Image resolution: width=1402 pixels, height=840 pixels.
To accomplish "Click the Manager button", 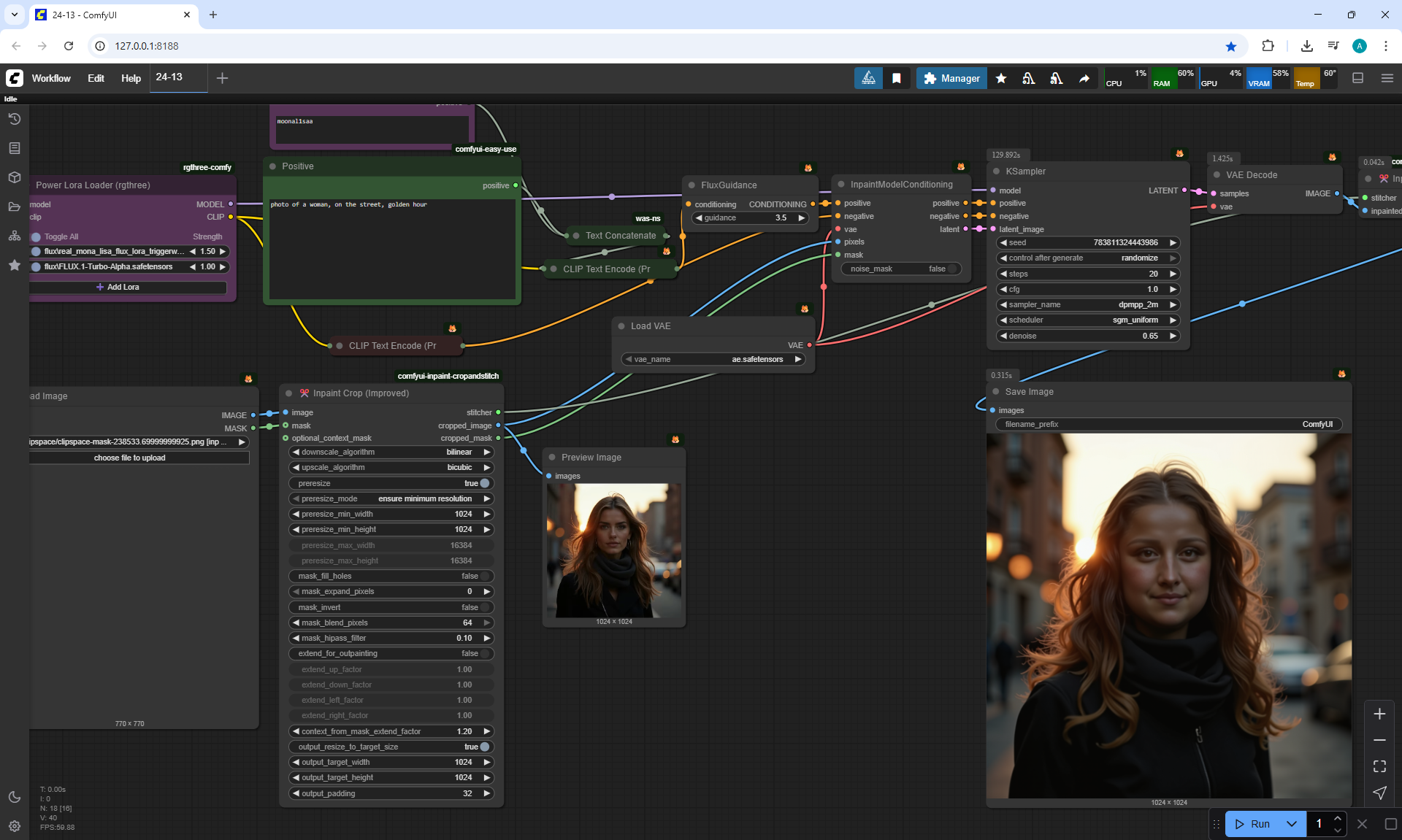I will (x=951, y=78).
